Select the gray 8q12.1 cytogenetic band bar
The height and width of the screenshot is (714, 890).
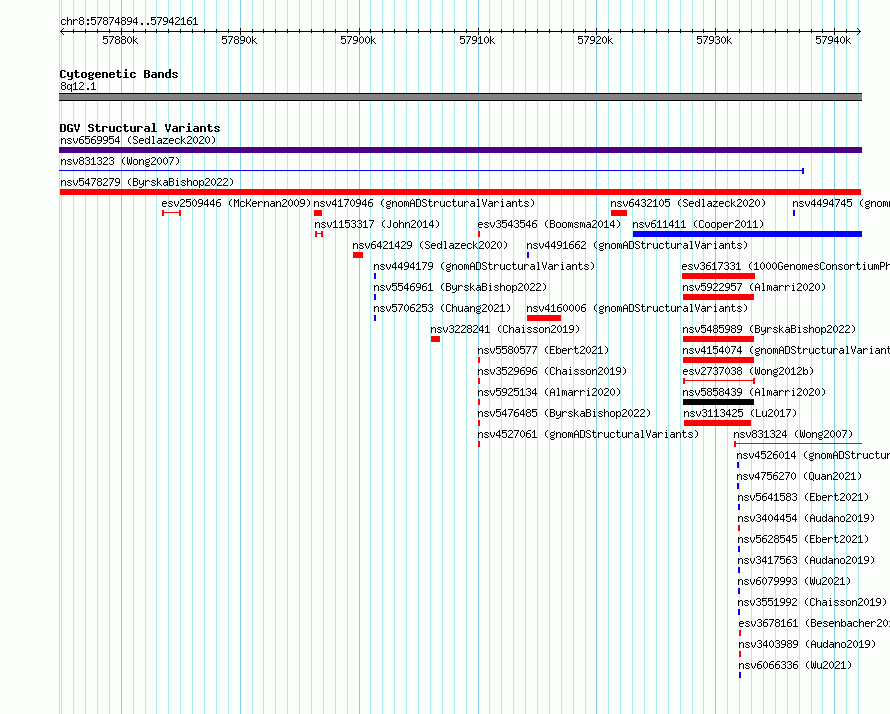460,97
